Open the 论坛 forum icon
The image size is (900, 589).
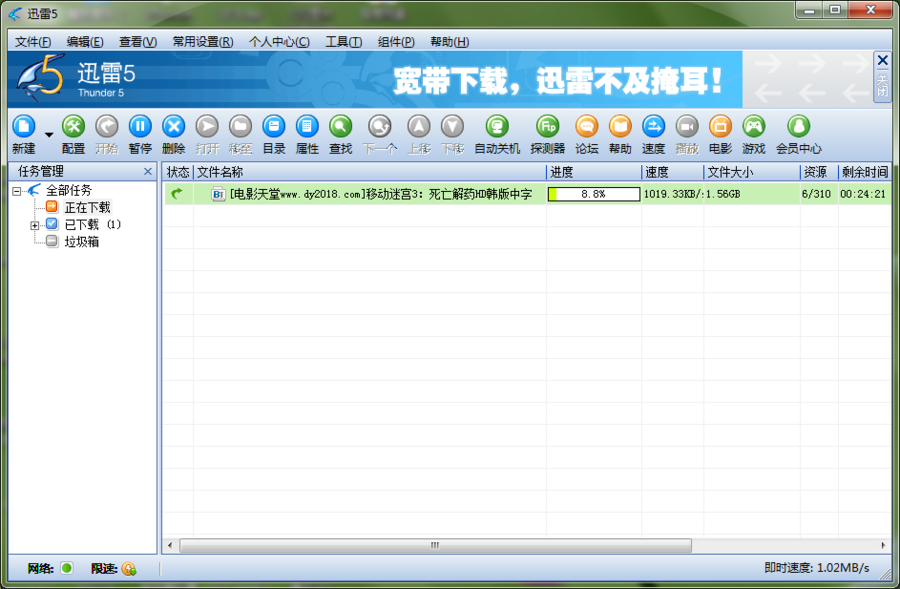587,126
